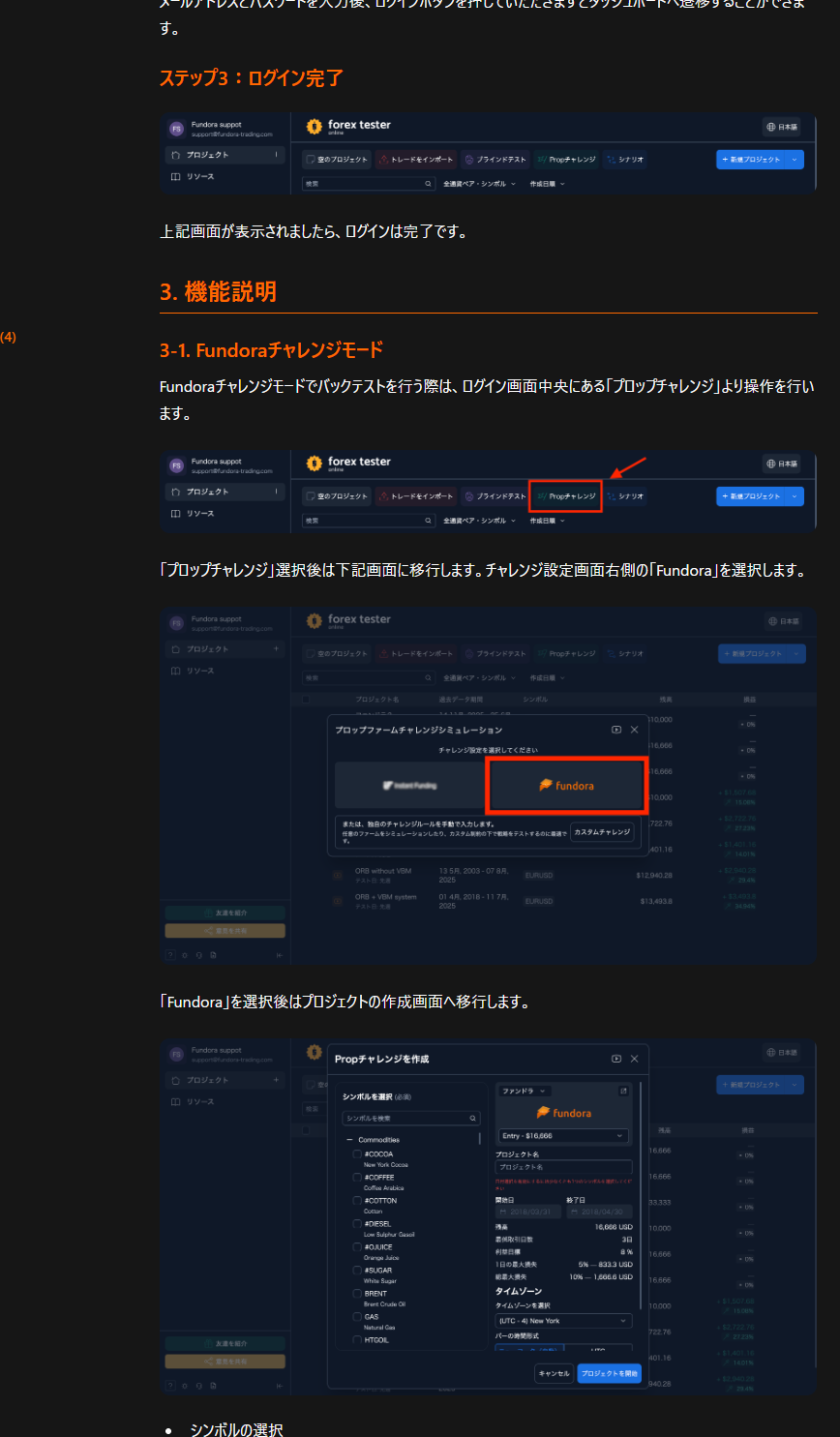Click the 日本語 language button in arrow screenshot
The height and width of the screenshot is (1437, 840).
click(782, 464)
